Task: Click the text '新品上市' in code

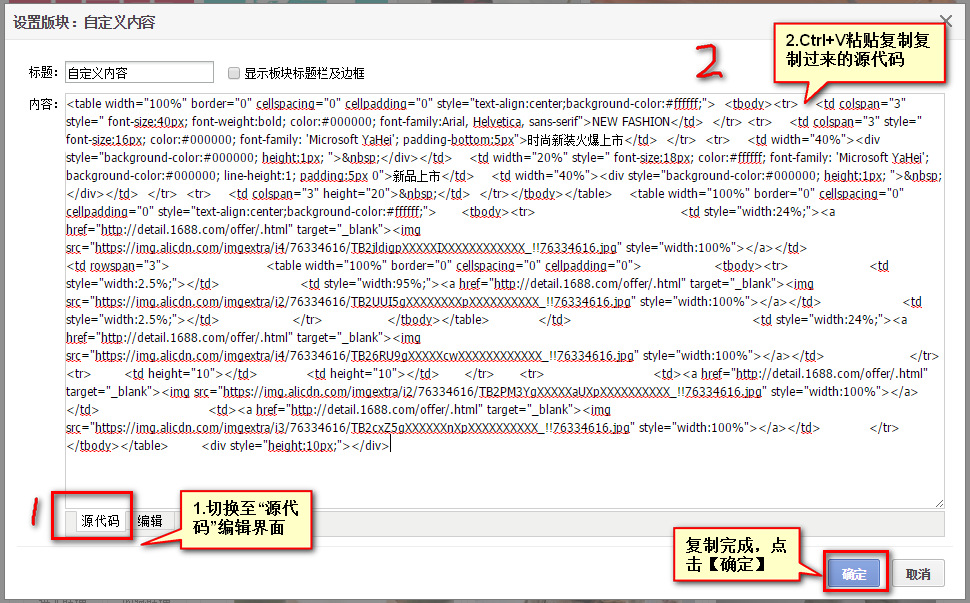Action: point(416,176)
